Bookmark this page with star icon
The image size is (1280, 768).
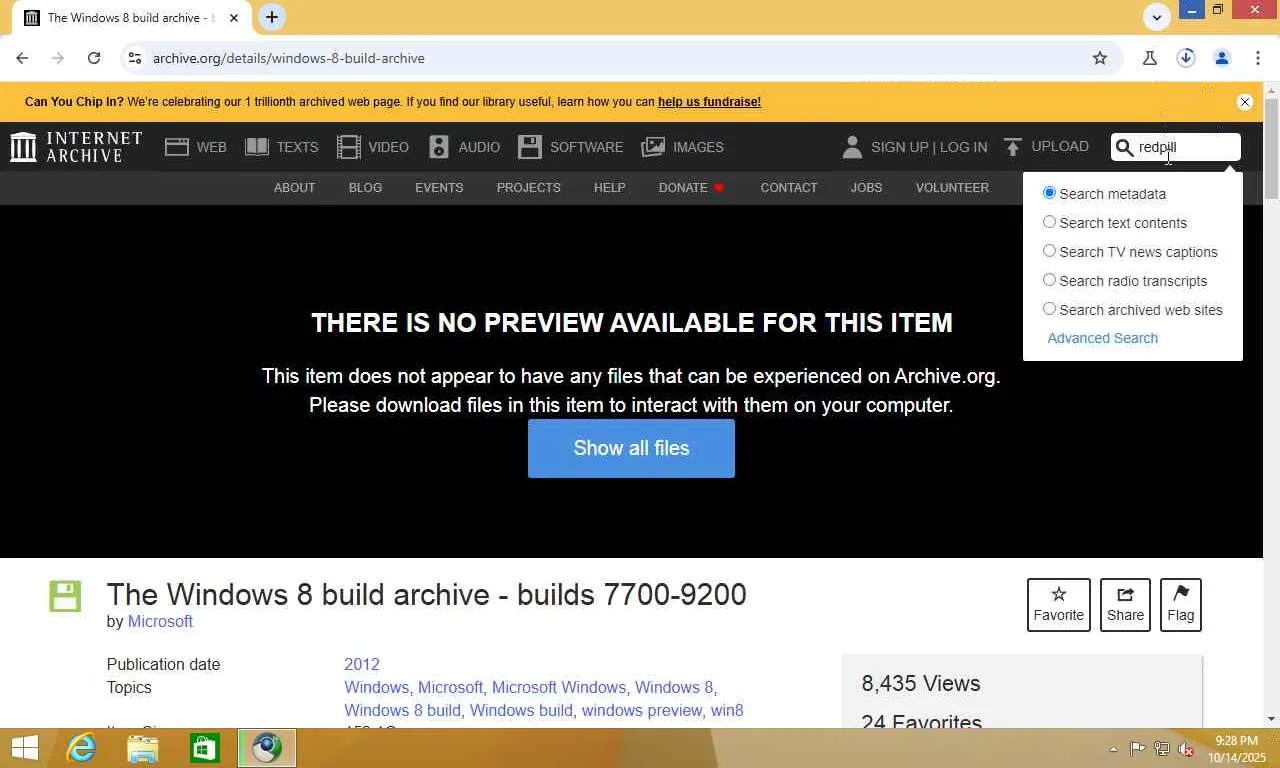[1100, 58]
